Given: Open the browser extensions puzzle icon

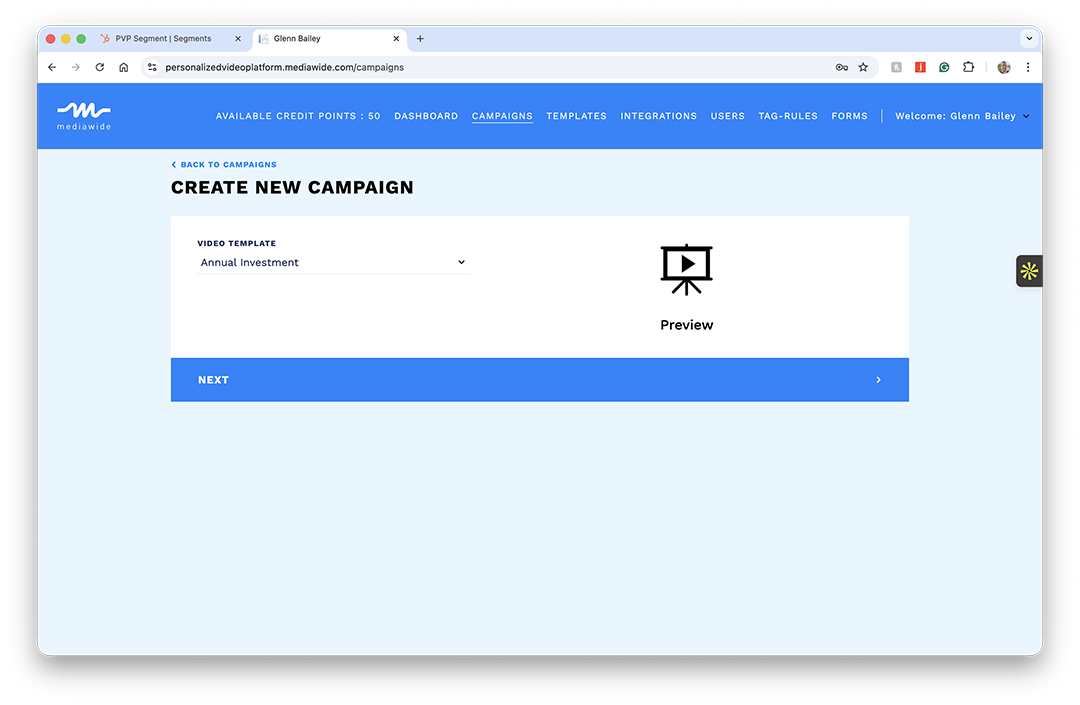Looking at the screenshot, I should [968, 67].
